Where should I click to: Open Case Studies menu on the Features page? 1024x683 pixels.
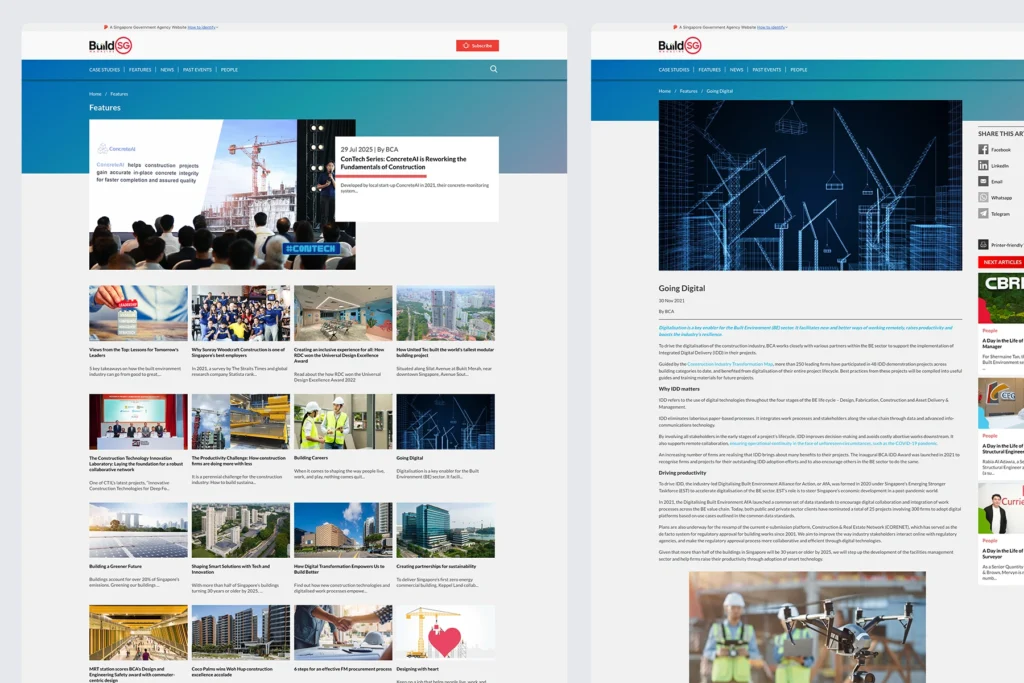104,70
